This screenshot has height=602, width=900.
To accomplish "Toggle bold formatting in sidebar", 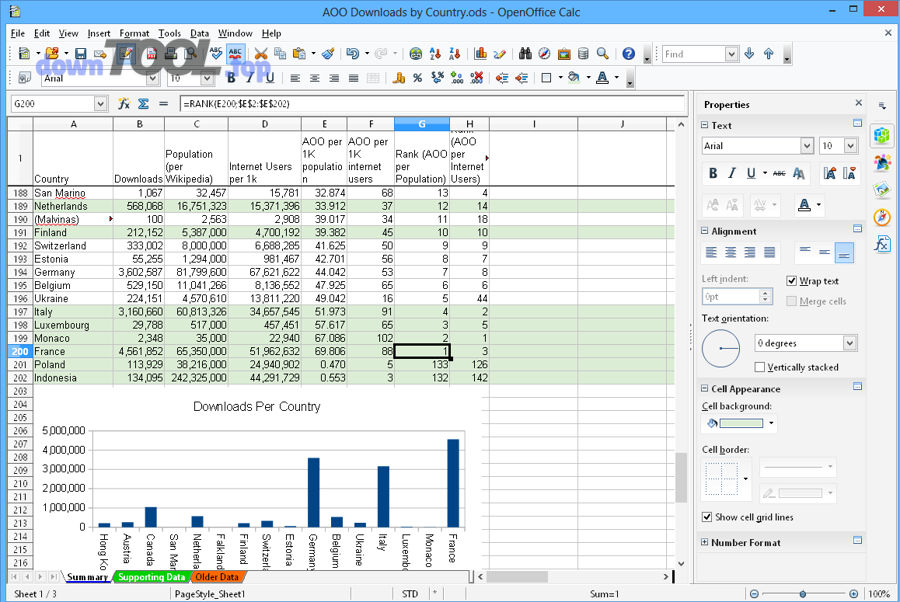I will pyautogui.click(x=713, y=173).
